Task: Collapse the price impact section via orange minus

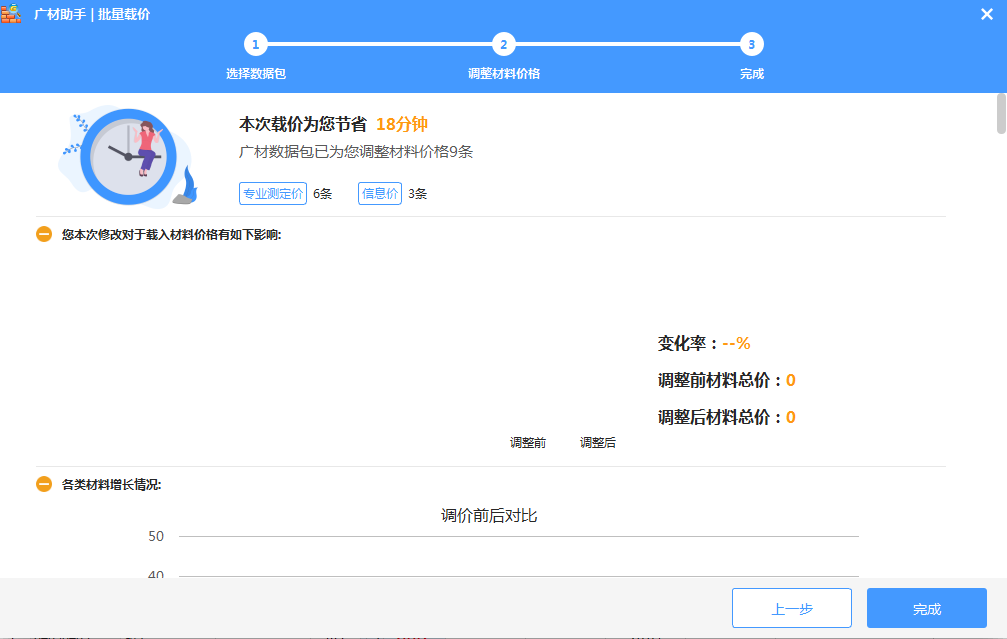Action: click(44, 235)
